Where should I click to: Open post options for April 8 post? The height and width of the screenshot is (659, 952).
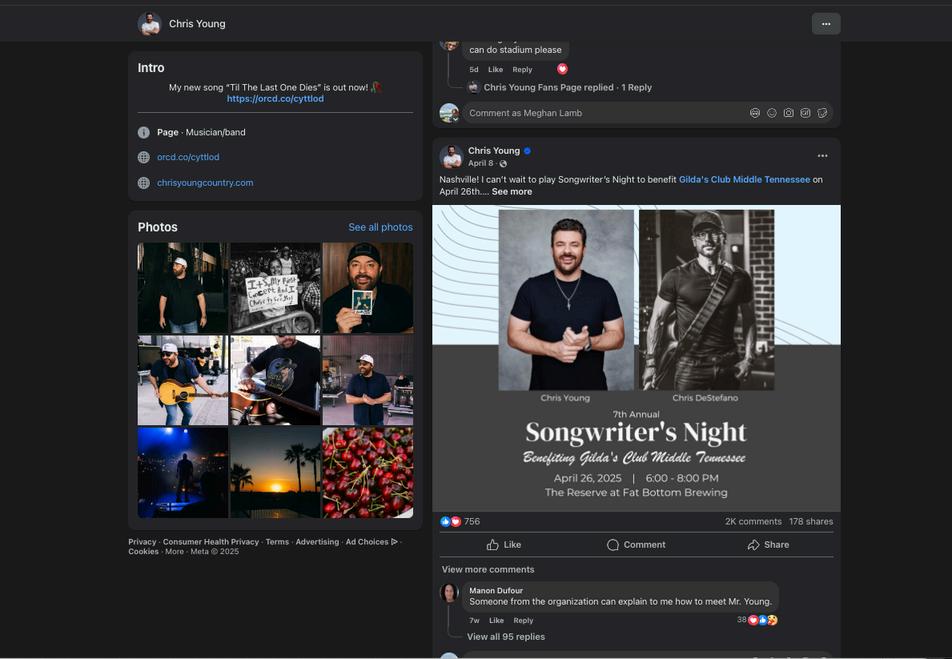click(822, 156)
